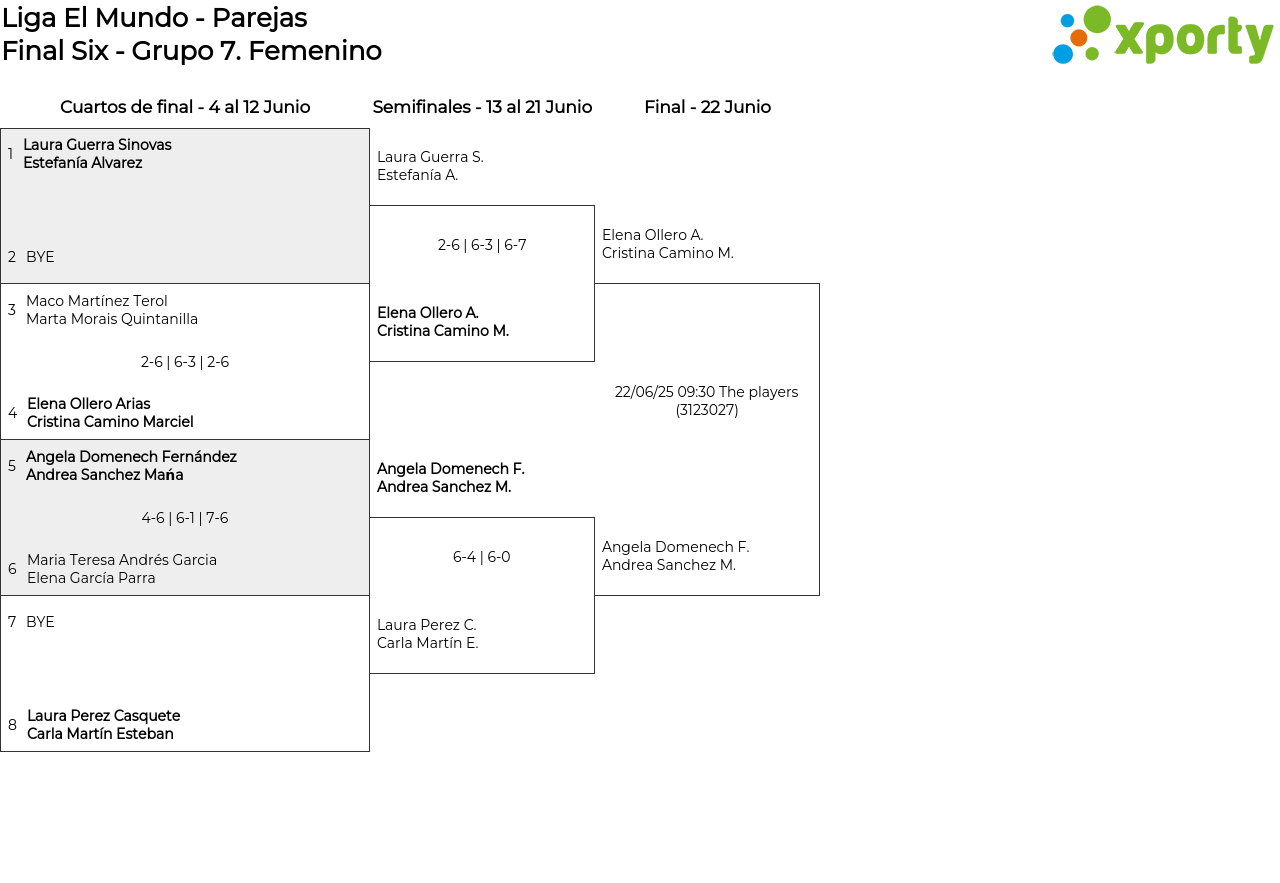The image size is (1280, 883).
Task: Open quarterfinal score 2-6 | 6-3 | 2-6
Action: pyautogui.click(x=185, y=362)
